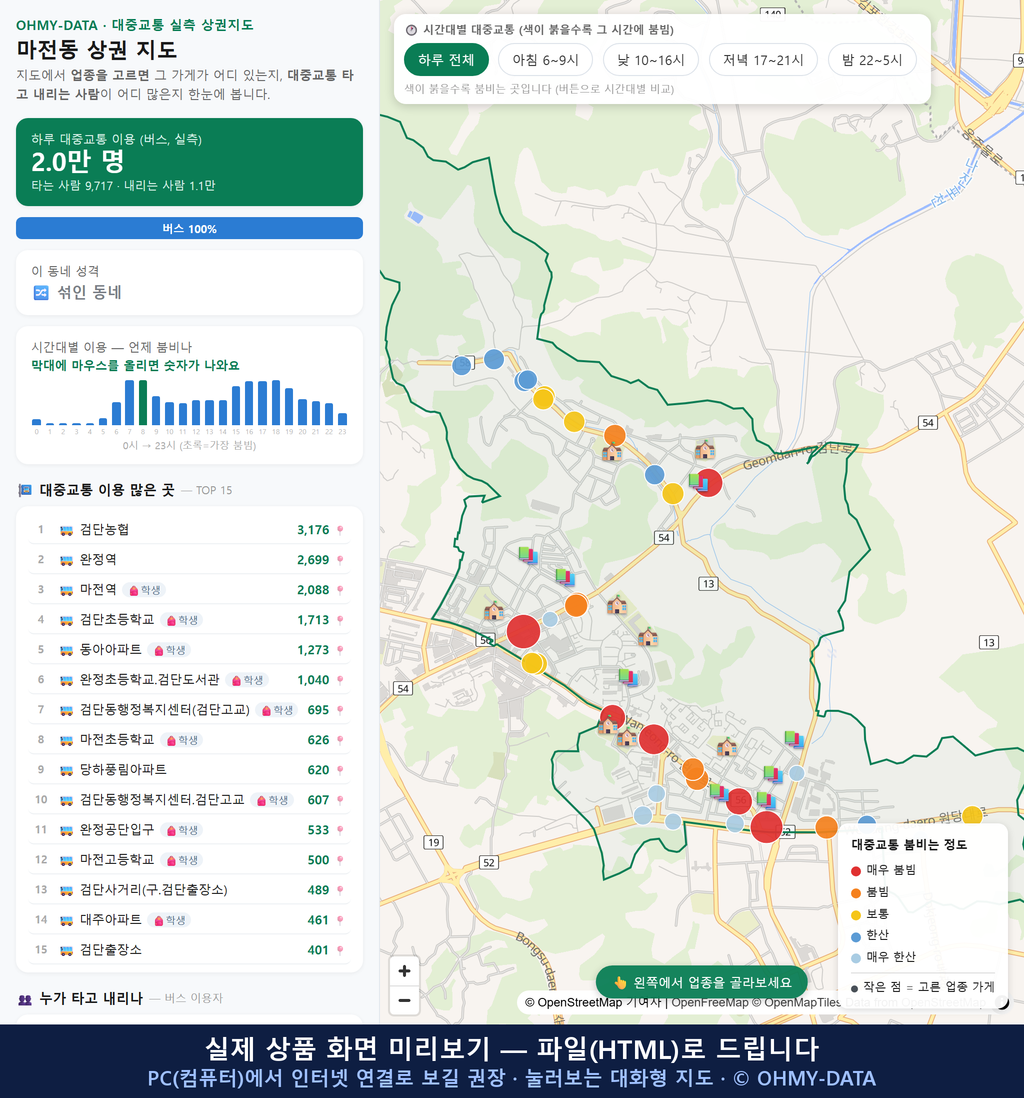Click the bus icon before 검단사거리(구.검단출장소)
This screenshot has height=1098, width=1024.
66,891
